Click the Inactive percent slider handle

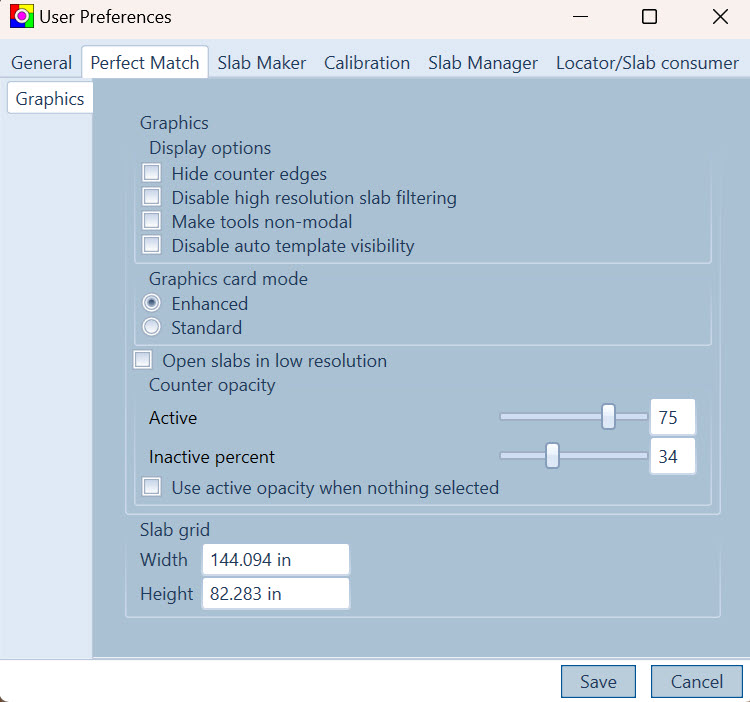pos(552,456)
